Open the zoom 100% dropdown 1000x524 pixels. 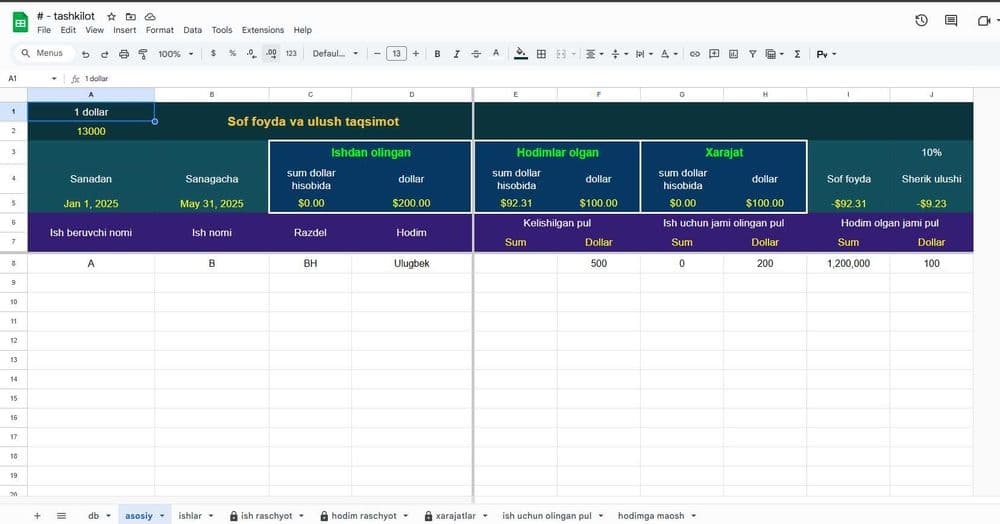(x=175, y=54)
